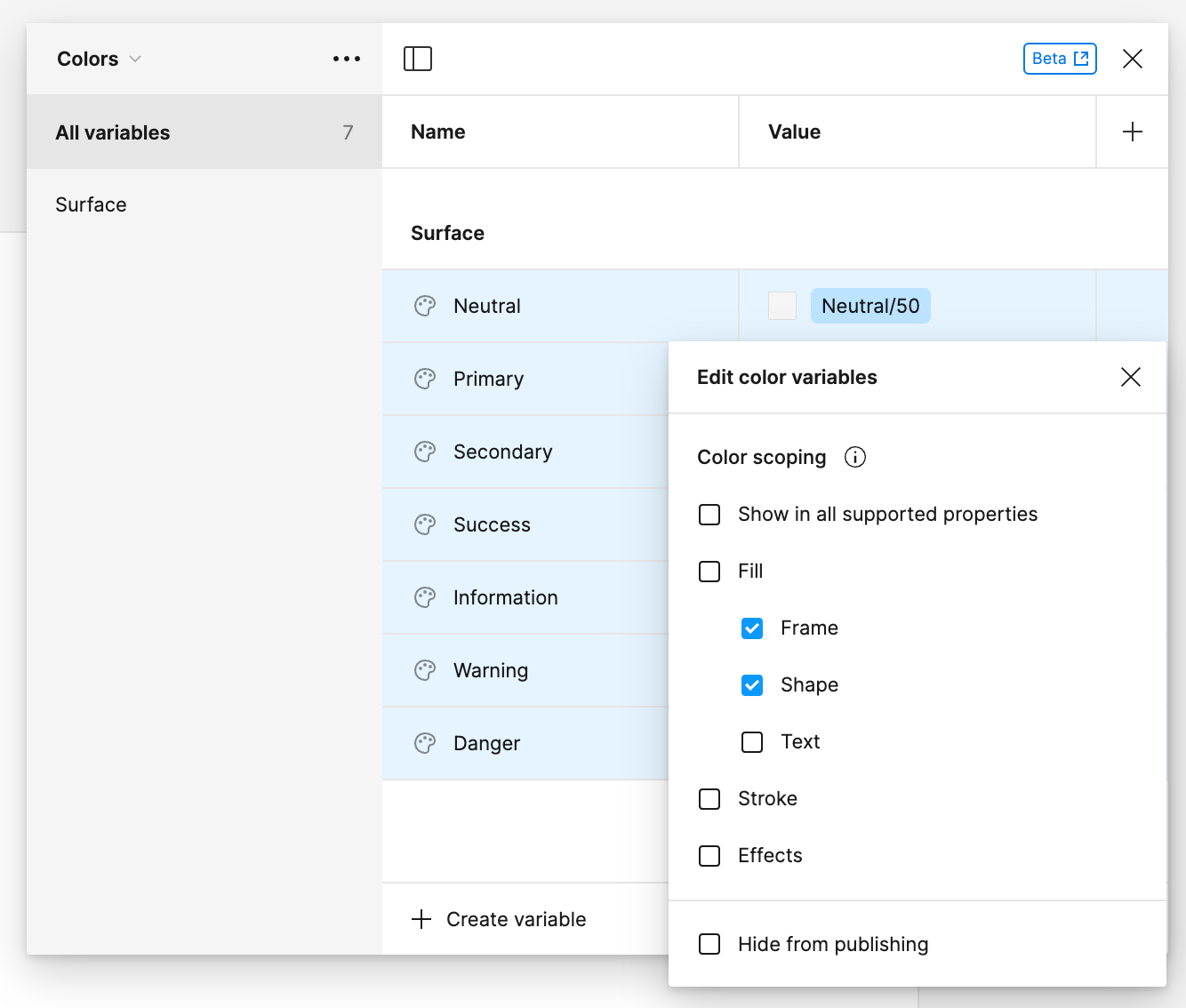Open the collection options menu
This screenshot has width=1186, height=1008.
click(346, 59)
